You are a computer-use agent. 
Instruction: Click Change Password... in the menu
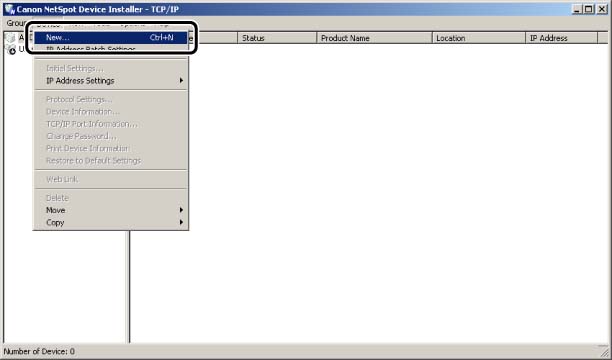tap(111, 136)
